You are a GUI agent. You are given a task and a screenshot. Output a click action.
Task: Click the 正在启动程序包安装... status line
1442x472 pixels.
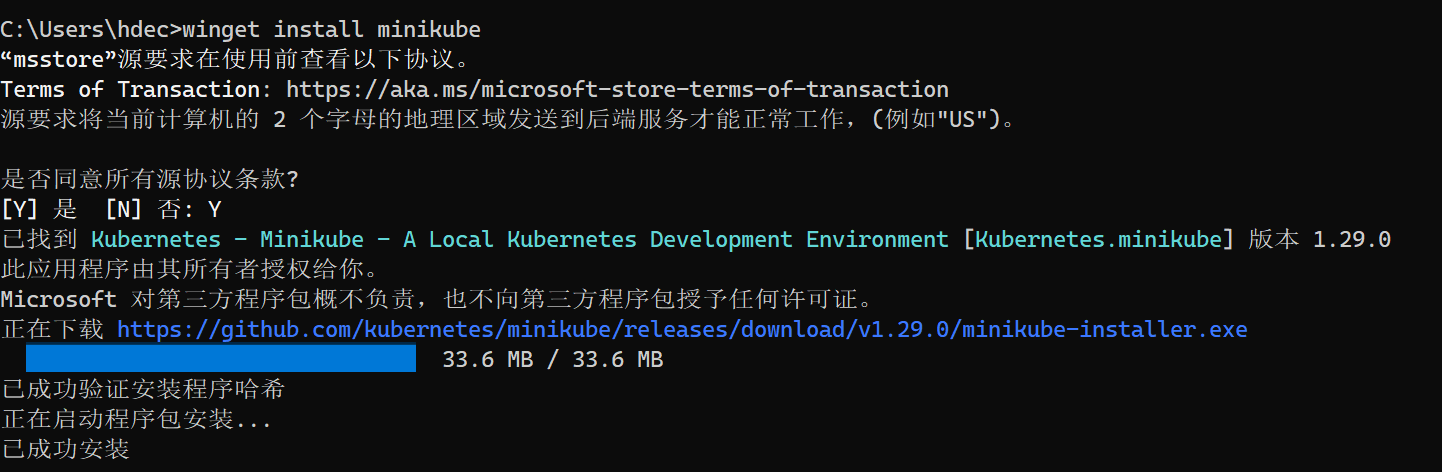point(136,419)
